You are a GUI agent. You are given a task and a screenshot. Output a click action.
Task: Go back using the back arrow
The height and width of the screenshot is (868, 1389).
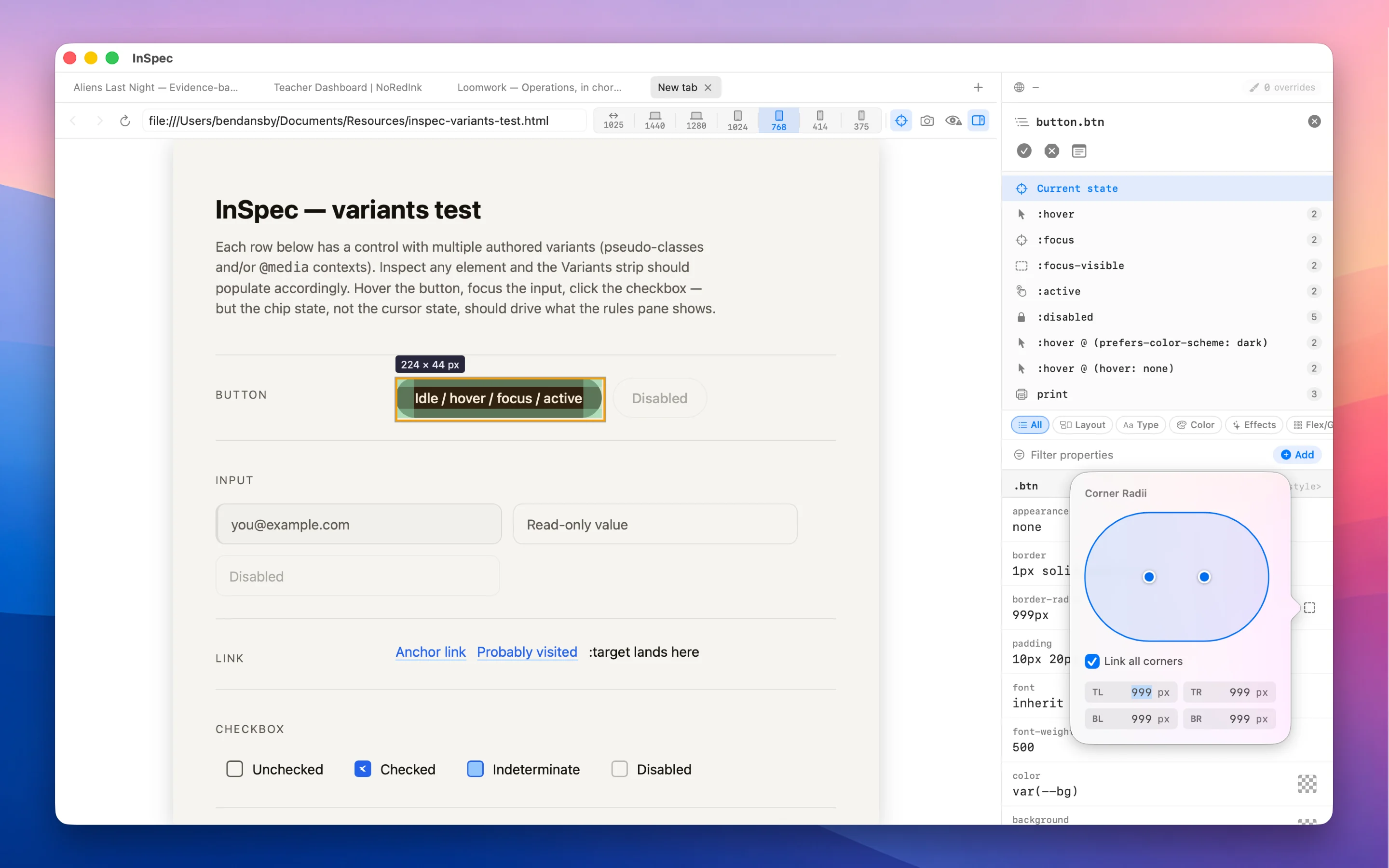click(73, 121)
